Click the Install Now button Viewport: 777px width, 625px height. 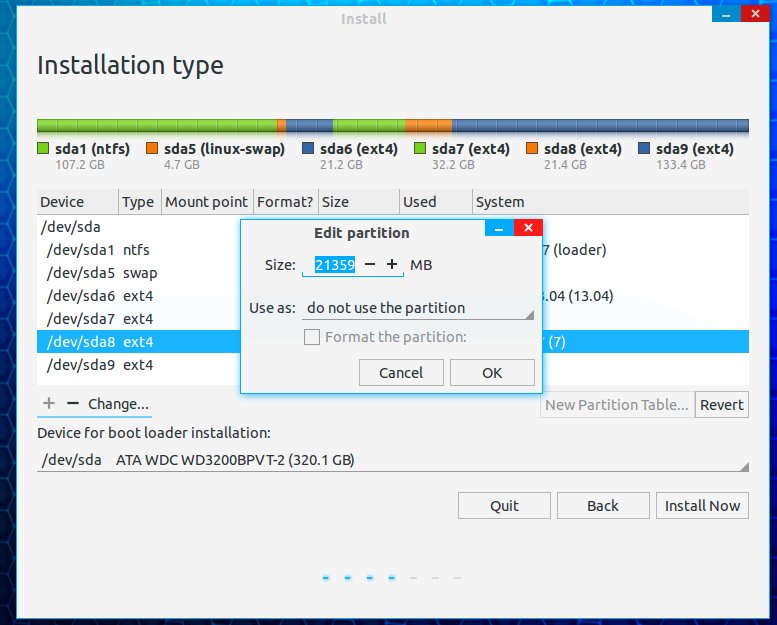[702, 505]
